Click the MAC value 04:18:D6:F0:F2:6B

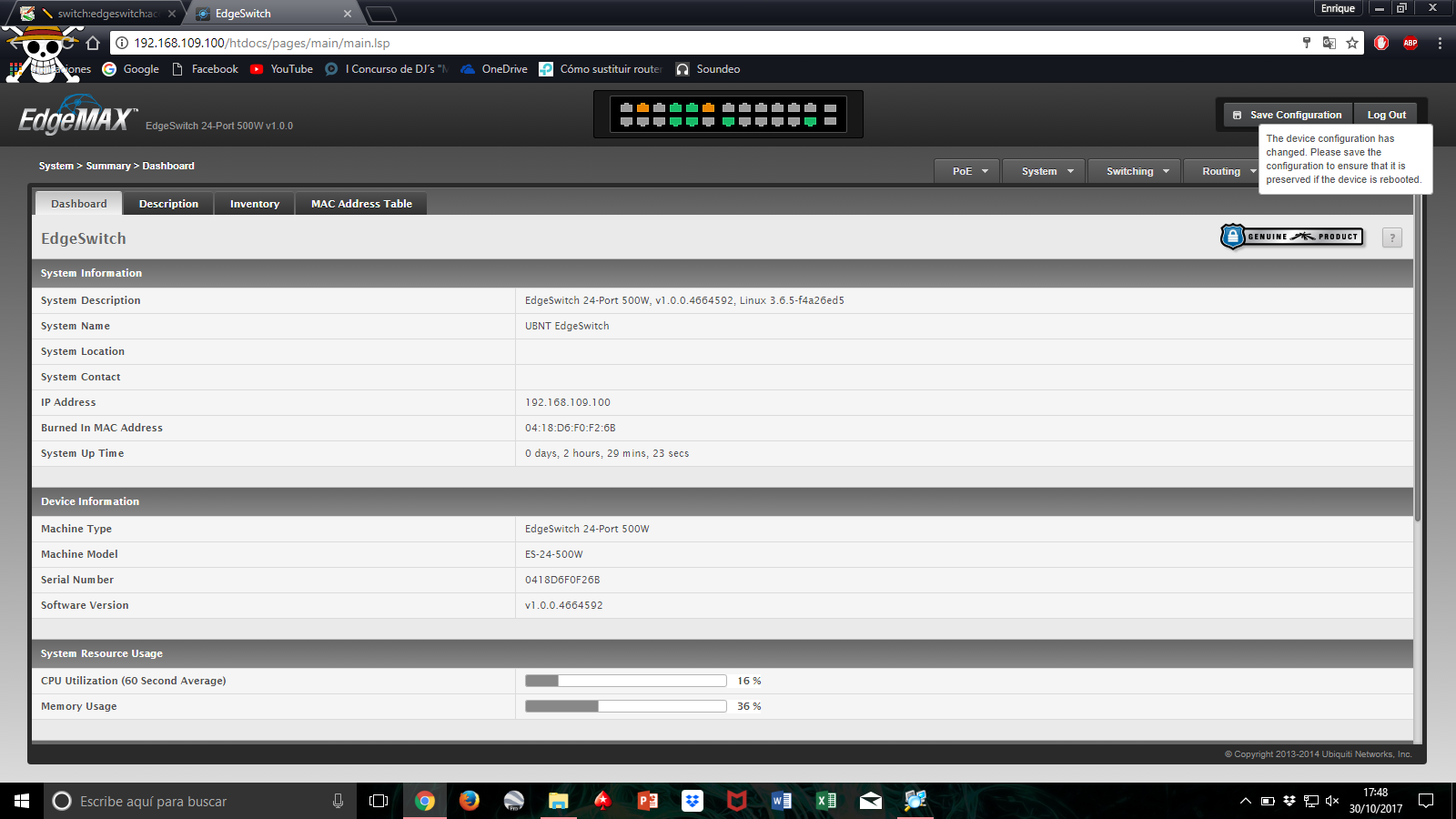[571, 428]
